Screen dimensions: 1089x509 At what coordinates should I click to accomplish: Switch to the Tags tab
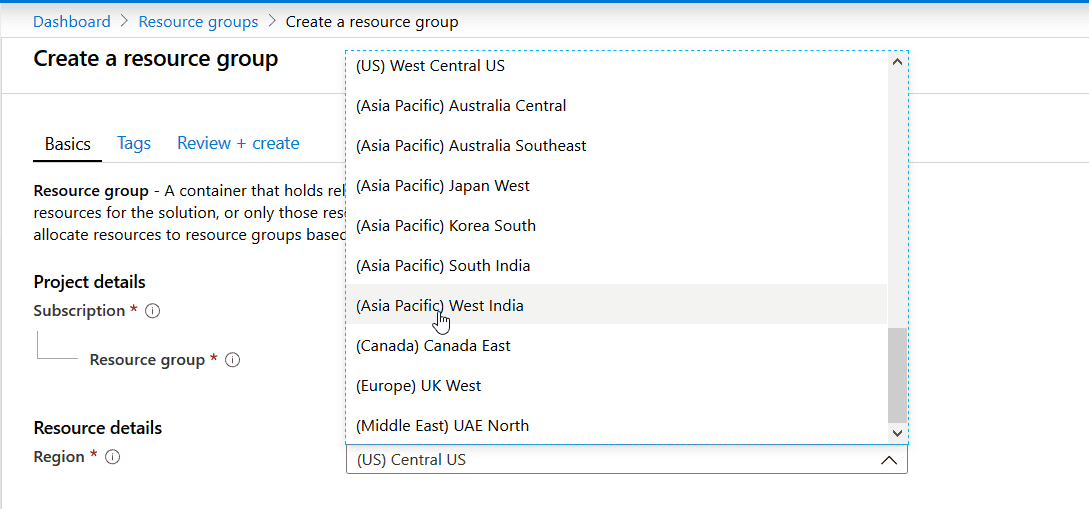click(134, 144)
